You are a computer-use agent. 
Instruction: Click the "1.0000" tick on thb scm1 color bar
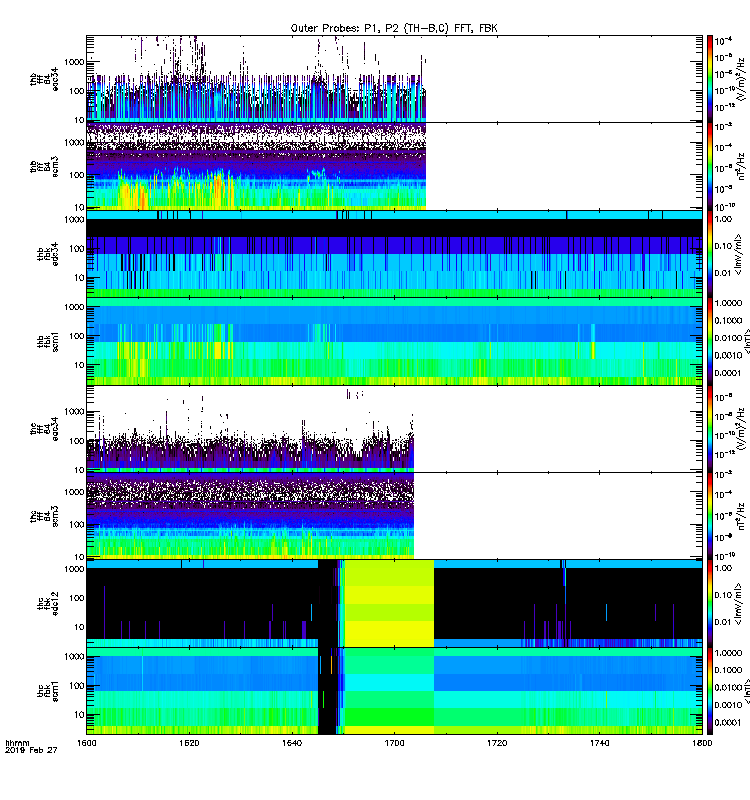click(x=728, y=303)
